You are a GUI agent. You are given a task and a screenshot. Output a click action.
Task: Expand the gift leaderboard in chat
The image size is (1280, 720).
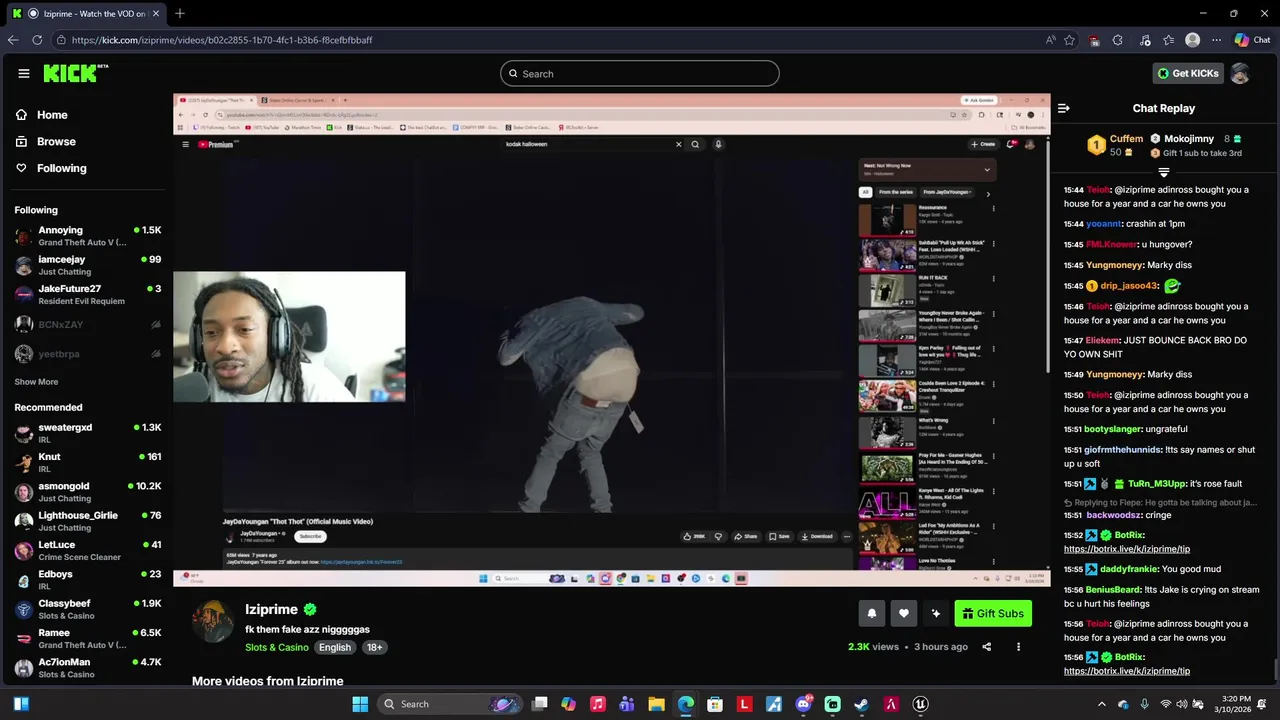1164,172
